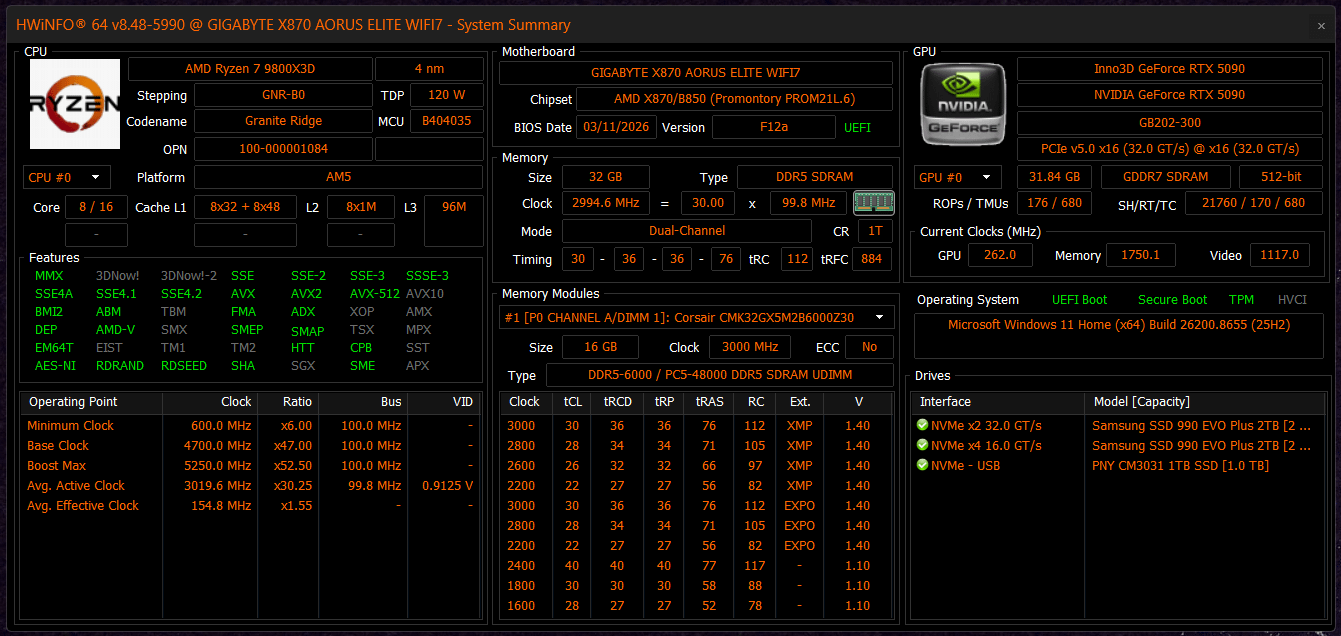Click the NVMe - USB drive status icon
This screenshot has width=1341, height=636.
[x=922, y=465]
